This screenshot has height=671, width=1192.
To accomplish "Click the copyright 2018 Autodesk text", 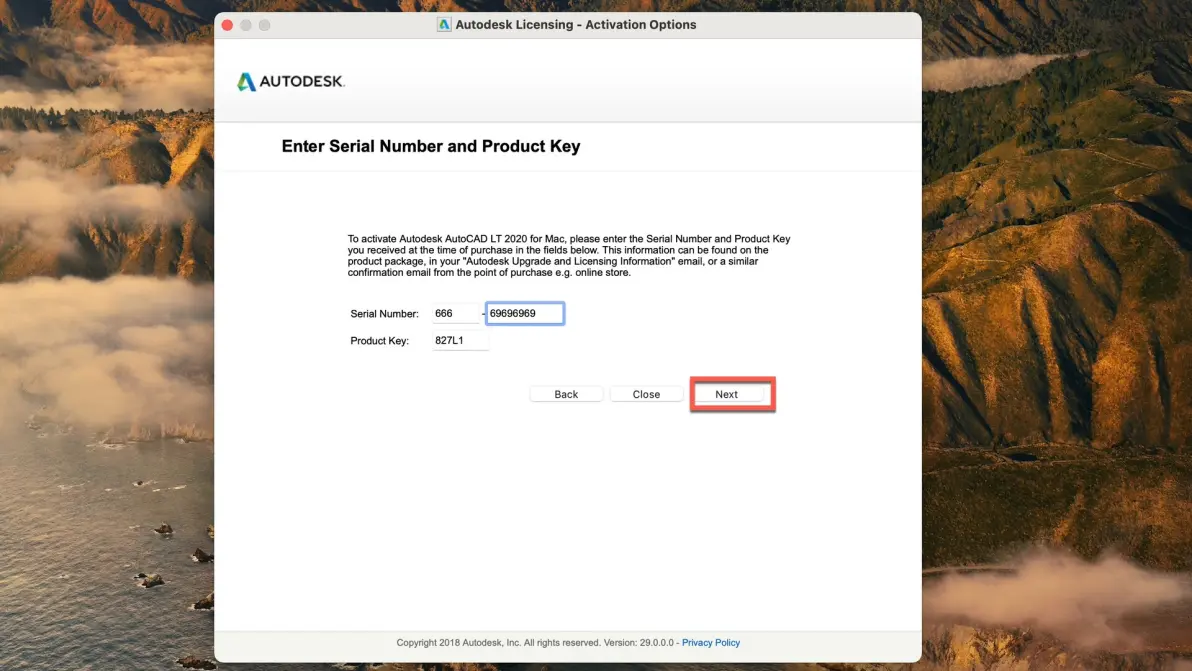I will coord(535,643).
